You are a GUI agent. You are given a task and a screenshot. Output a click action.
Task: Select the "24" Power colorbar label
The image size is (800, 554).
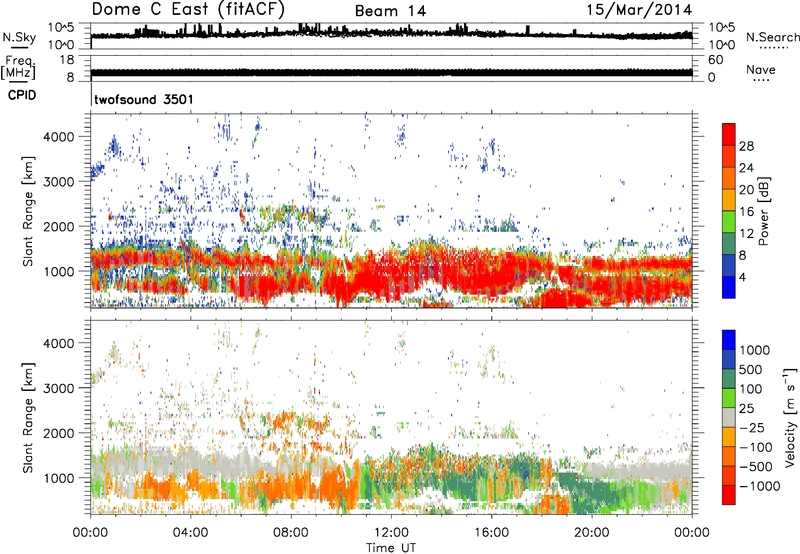(746, 168)
